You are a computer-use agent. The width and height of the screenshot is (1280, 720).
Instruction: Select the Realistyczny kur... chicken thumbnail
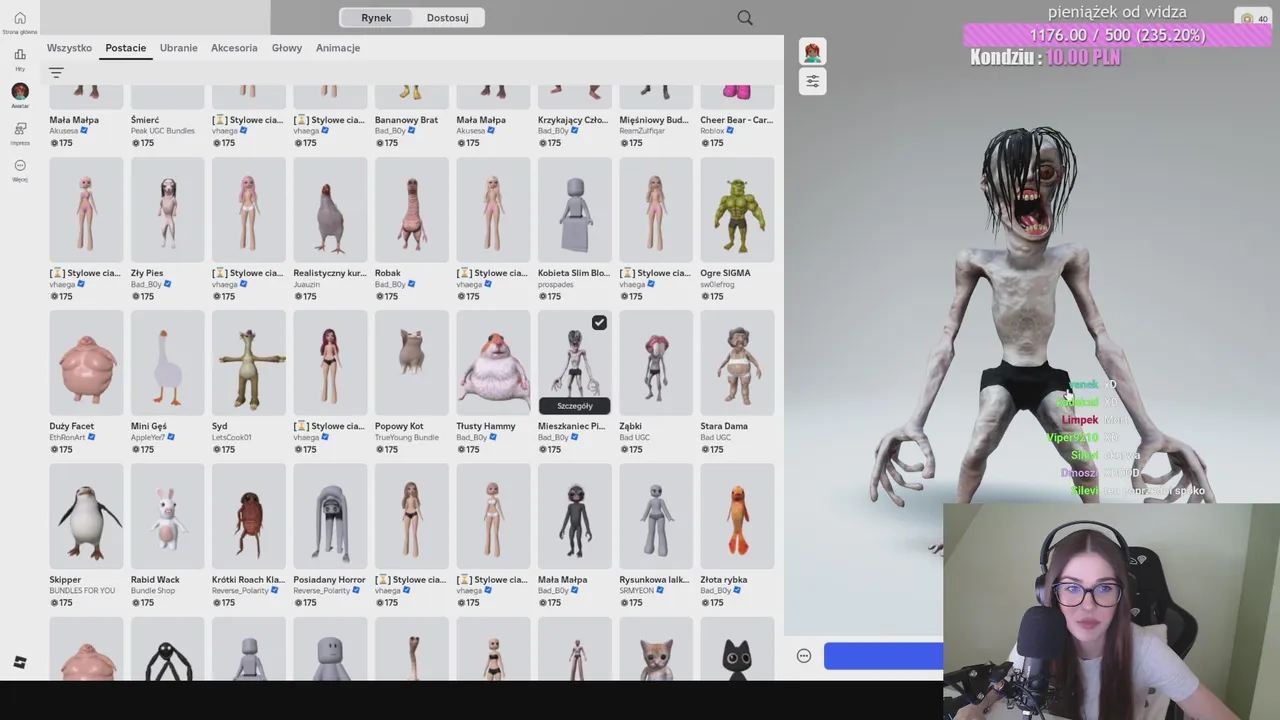pyautogui.click(x=330, y=210)
